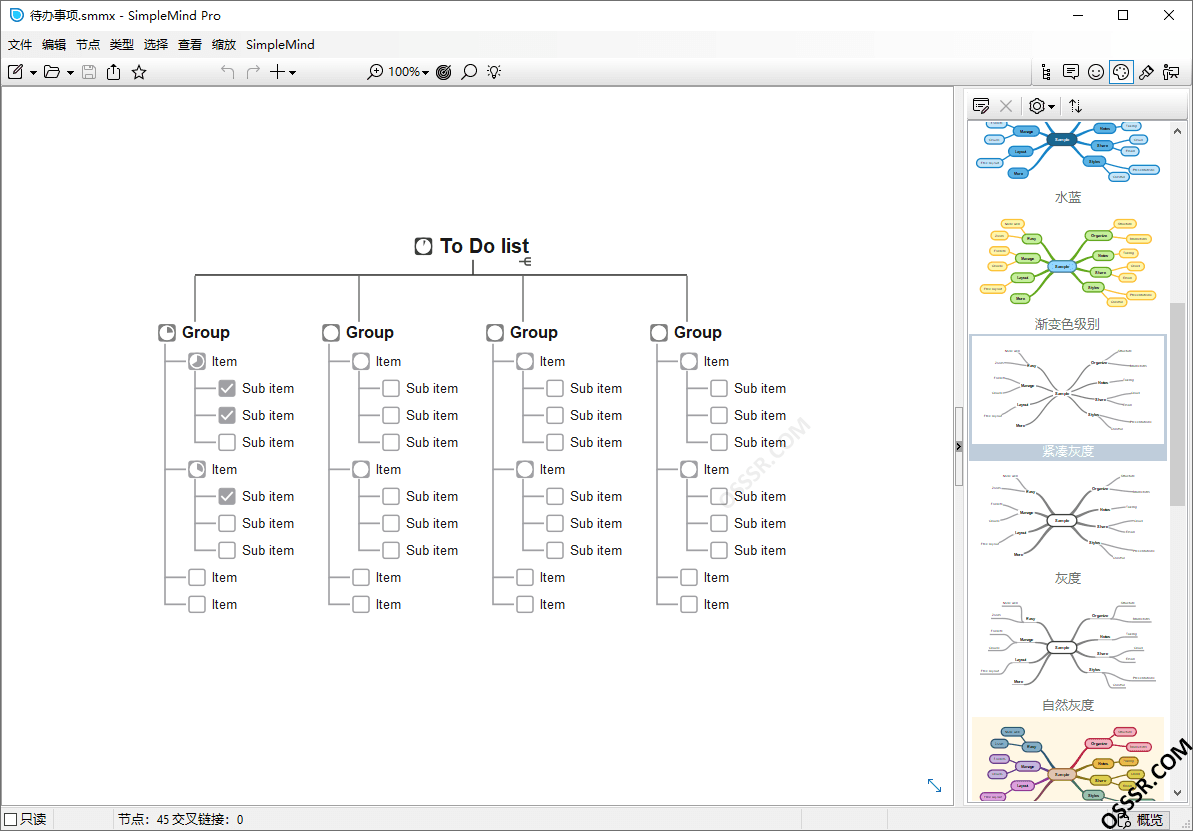Open the gear settings dropdown arrow in panel
Screen dimensions: 1193x831
1051,107
